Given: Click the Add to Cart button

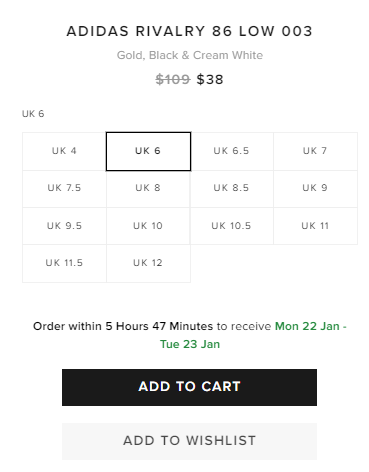Looking at the screenshot, I should [x=189, y=387].
